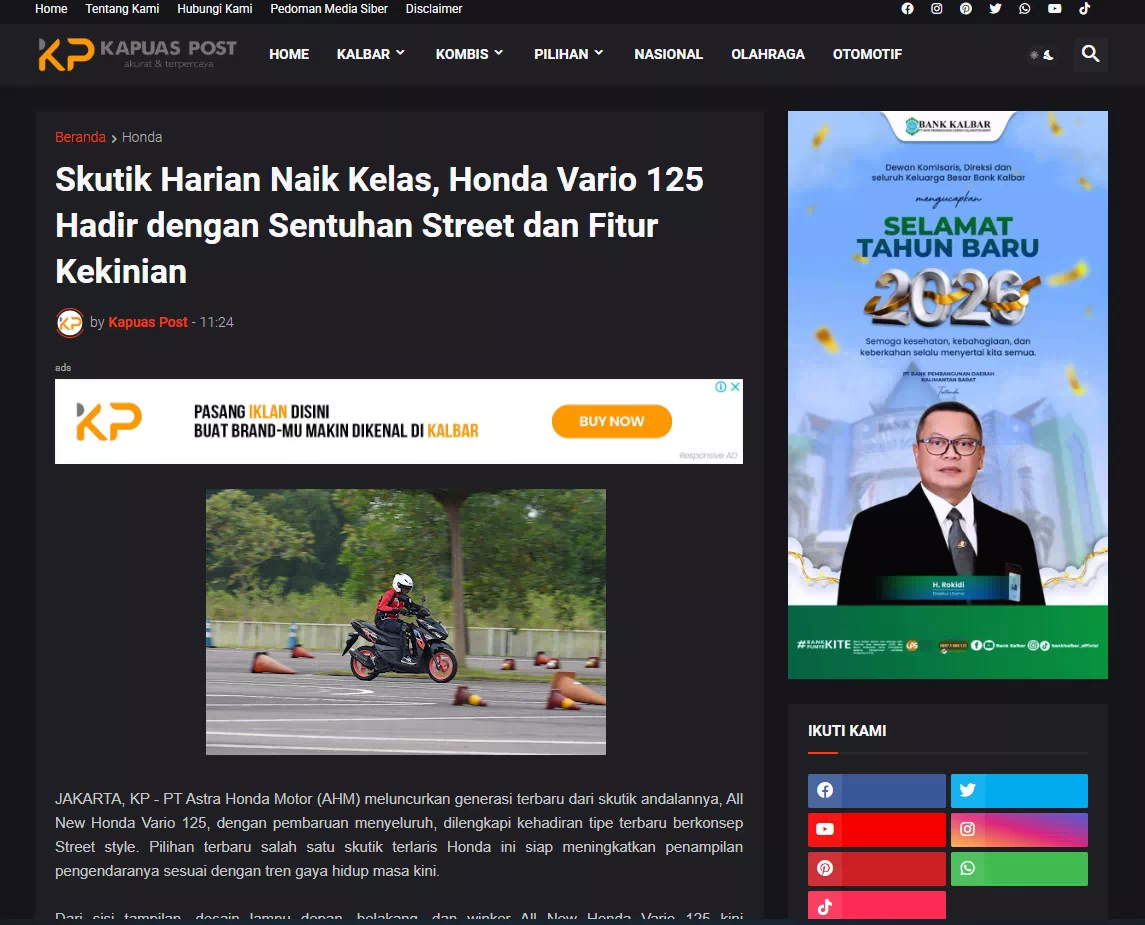Open the OTOMOTIF section
The image size is (1145, 925).
(x=868, y=54)
